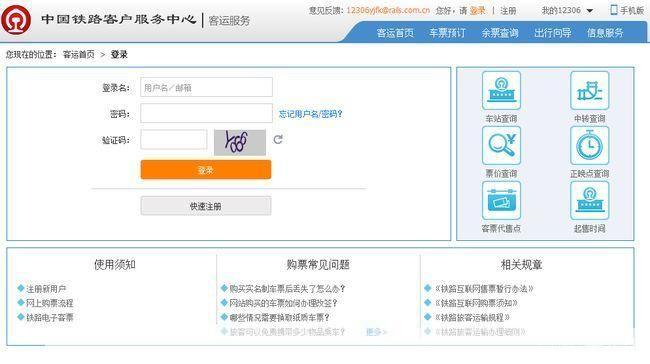Screen dimensions: 650x364
Task: Click the 客票代售点 label text
Action: pyautogui.click(x=501, y=228)
